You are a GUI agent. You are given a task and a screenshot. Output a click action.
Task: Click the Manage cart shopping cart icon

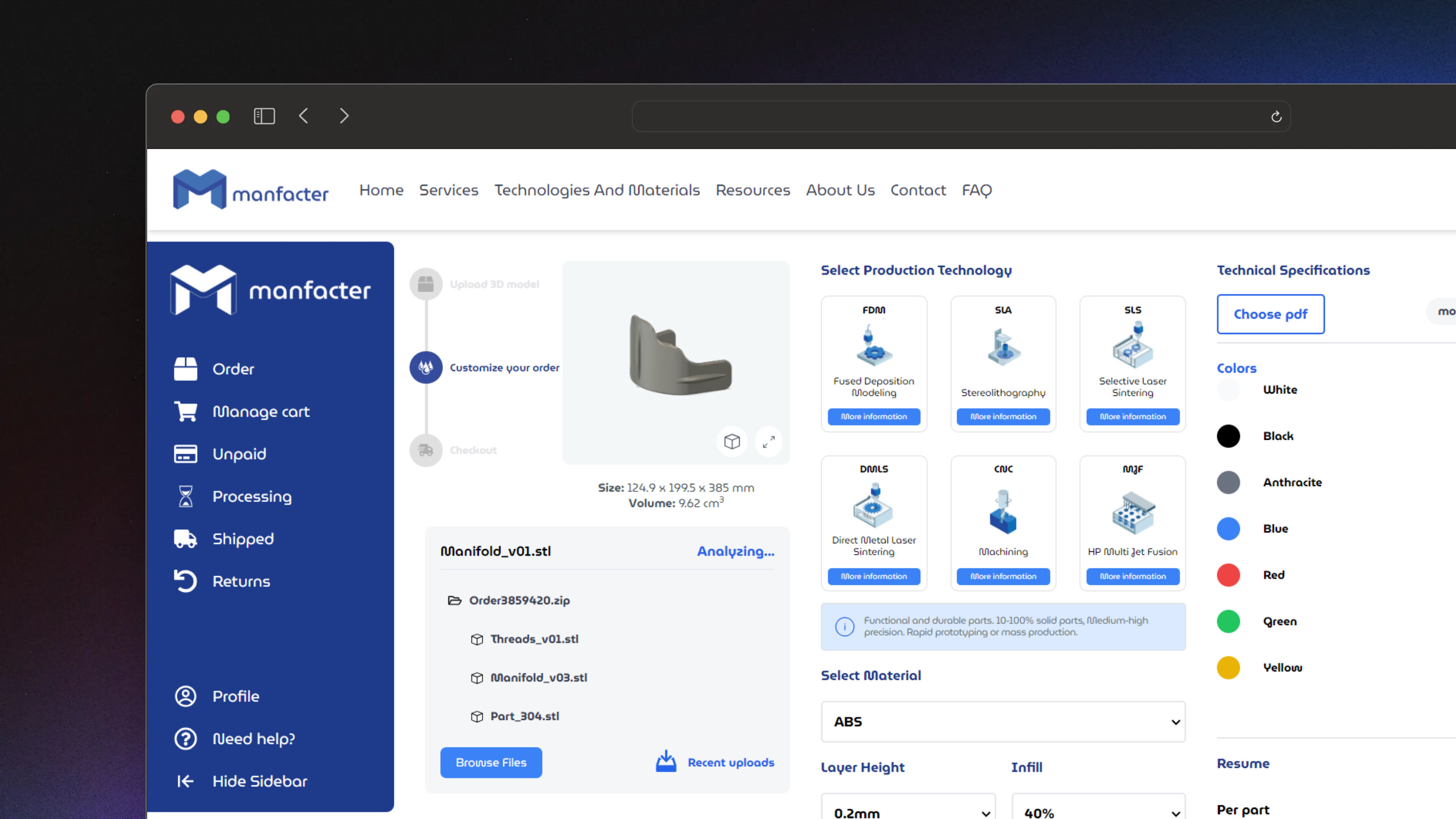[x=185, y=411]
